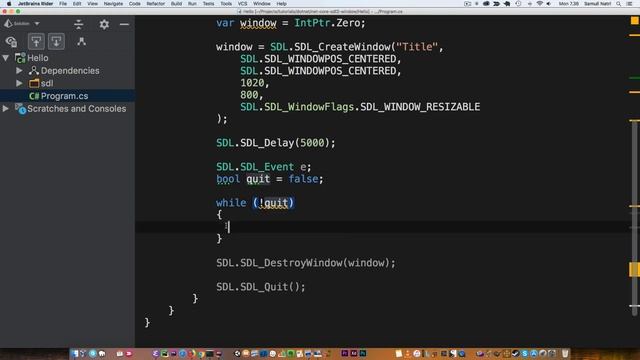
Task: Click the Time Machine clock icon
Action: pos(518,4)
